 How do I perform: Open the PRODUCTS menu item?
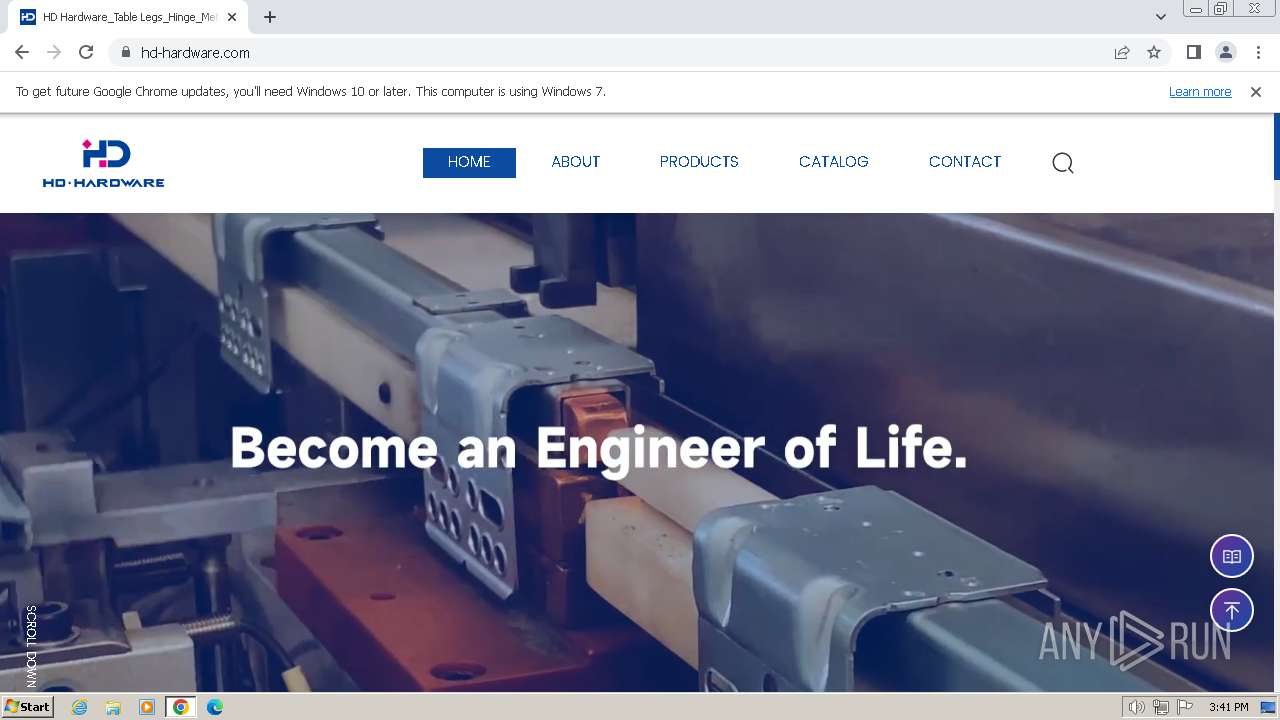pos(699,162)
